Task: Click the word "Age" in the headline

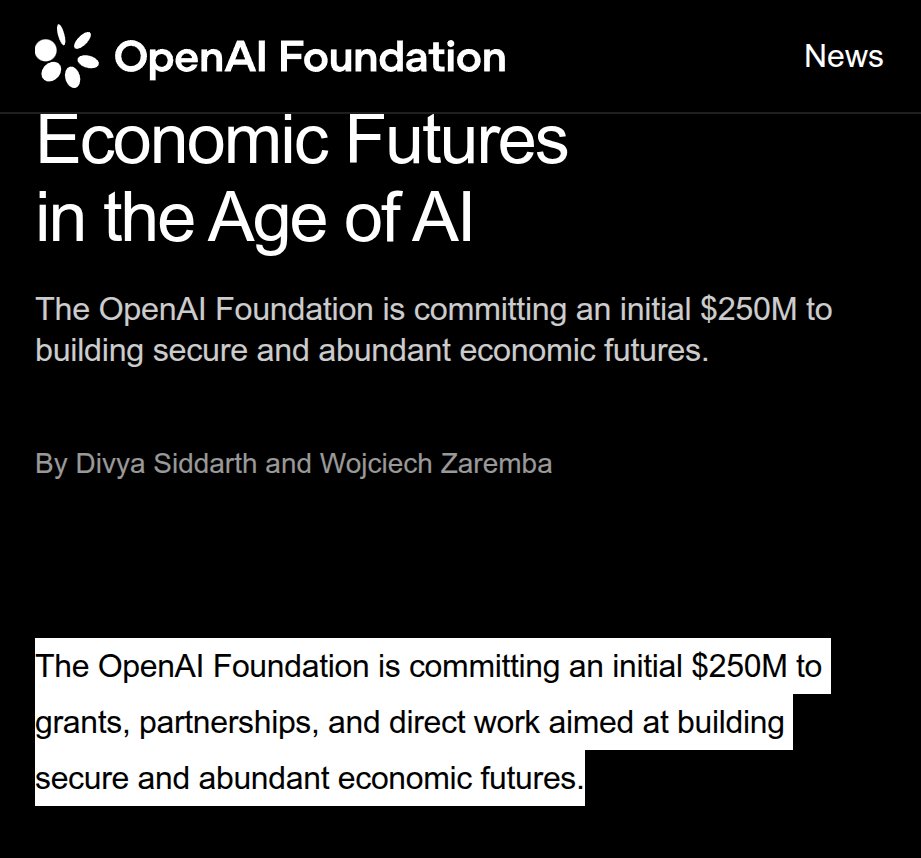Action: [267, 218]
